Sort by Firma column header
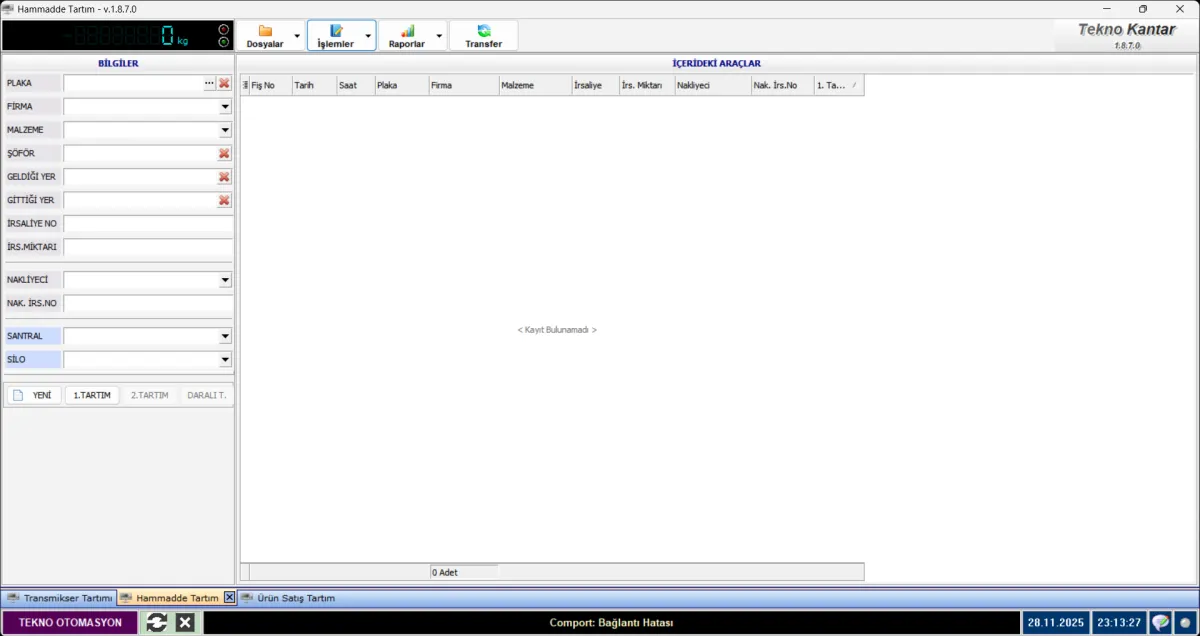 [x=464, y=86]
